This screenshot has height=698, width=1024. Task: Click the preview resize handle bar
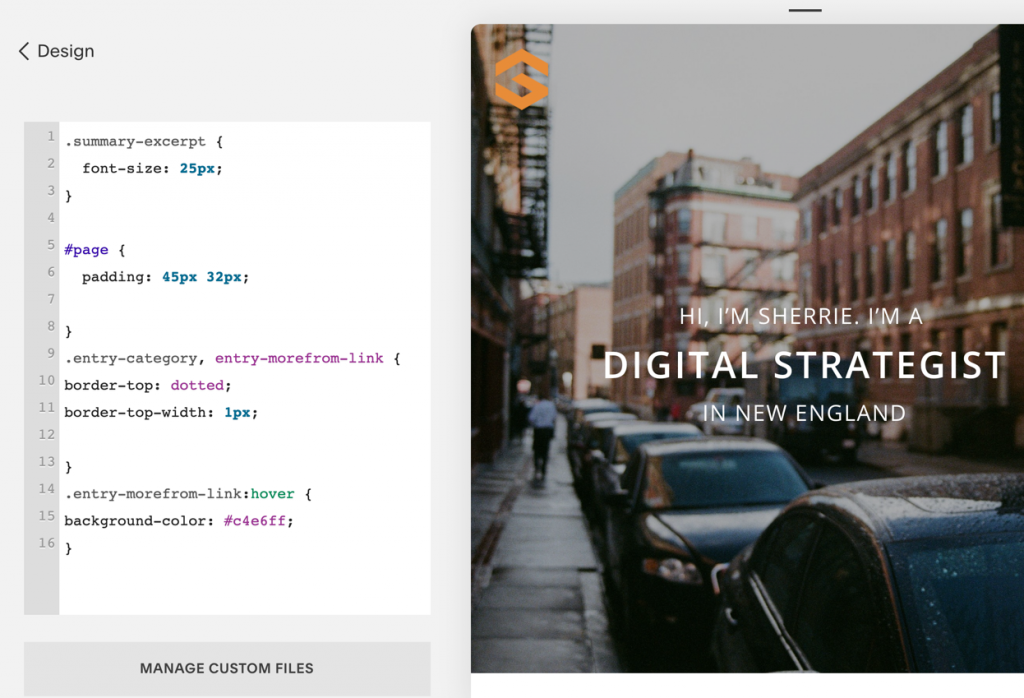coord(804,10)
